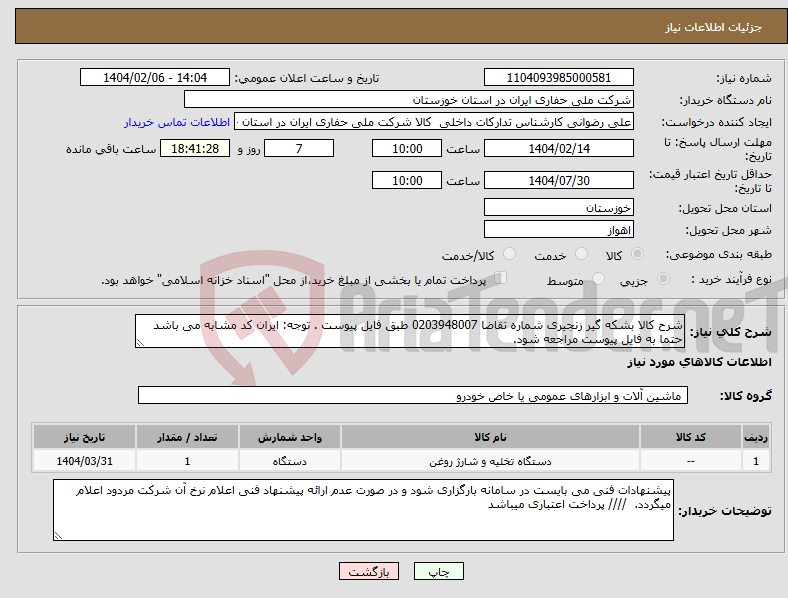Click the response deadline time field 10:00
The height and width of the screenshot is (598, 788).
[x=407, y=149]
